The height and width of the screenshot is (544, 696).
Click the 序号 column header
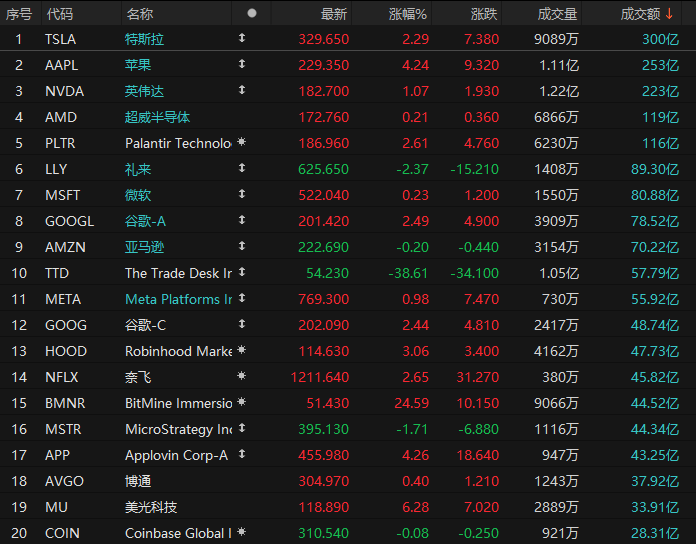(x=19, y=14)
